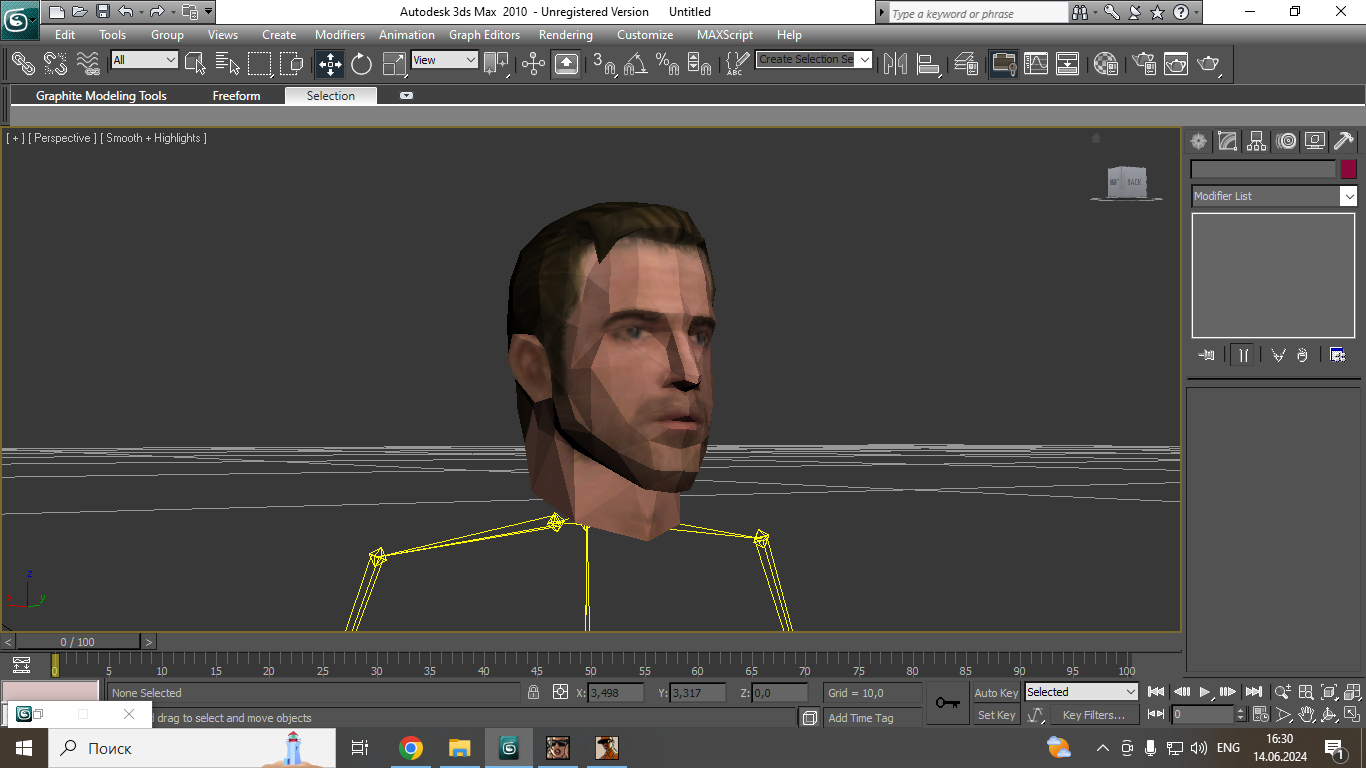
Task: Open the Material Editor sphere icon
Action: (x=1105, y=64)
